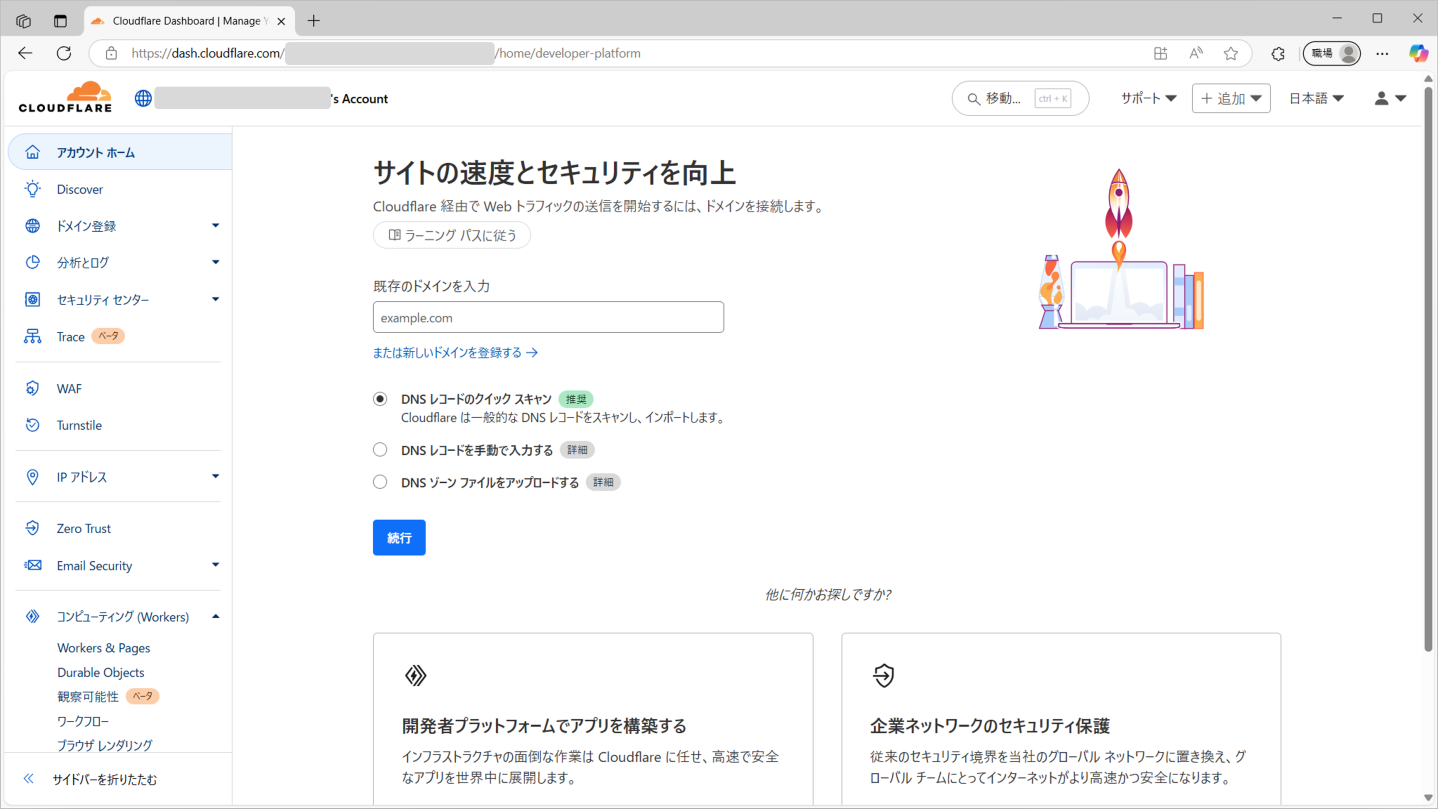The height and width of the screenshot is (809, 1438).
Task: Click the read aloud icon in address bar
Action: click(x=1196, y=53)
